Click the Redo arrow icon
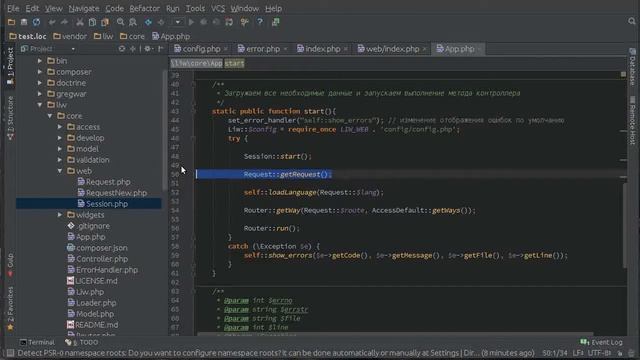The width and height of the screenshot is (640, 360). [x=64, y=22]
